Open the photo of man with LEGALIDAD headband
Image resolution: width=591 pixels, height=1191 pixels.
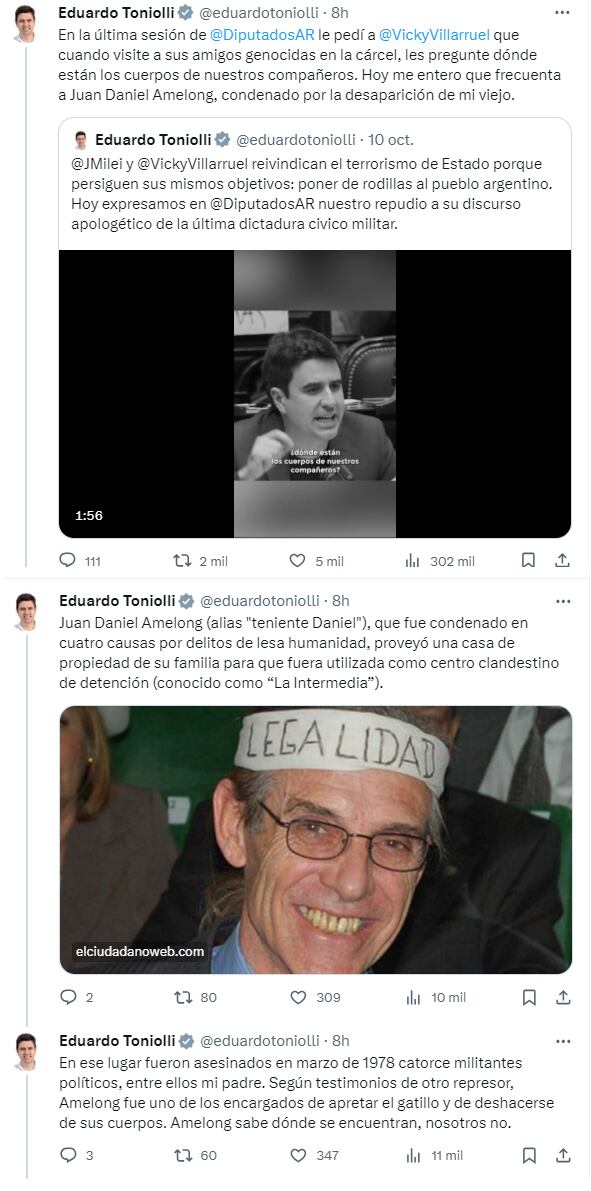315,839
